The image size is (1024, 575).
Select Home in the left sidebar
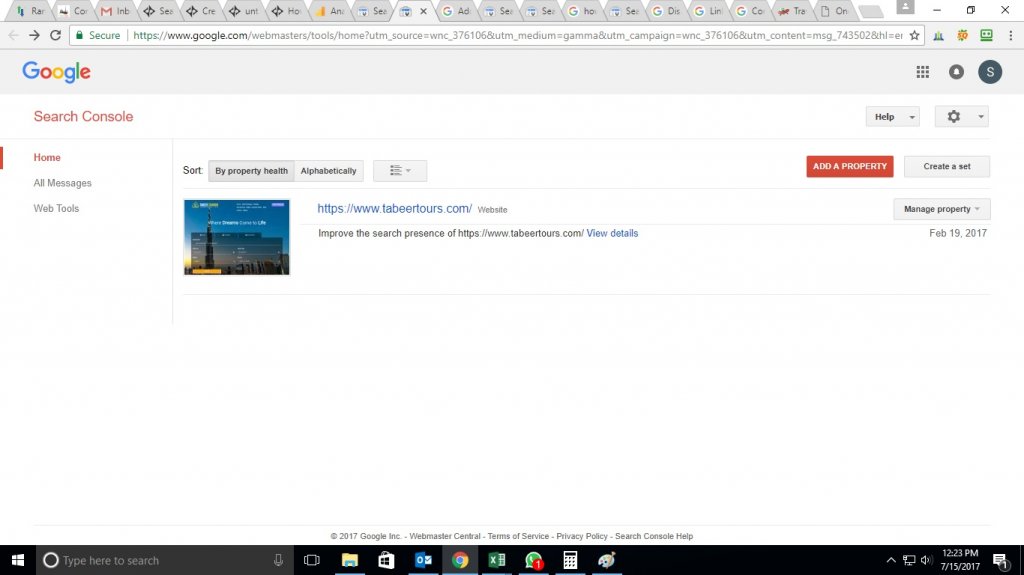pyautogui.click(x=47, y=157)
